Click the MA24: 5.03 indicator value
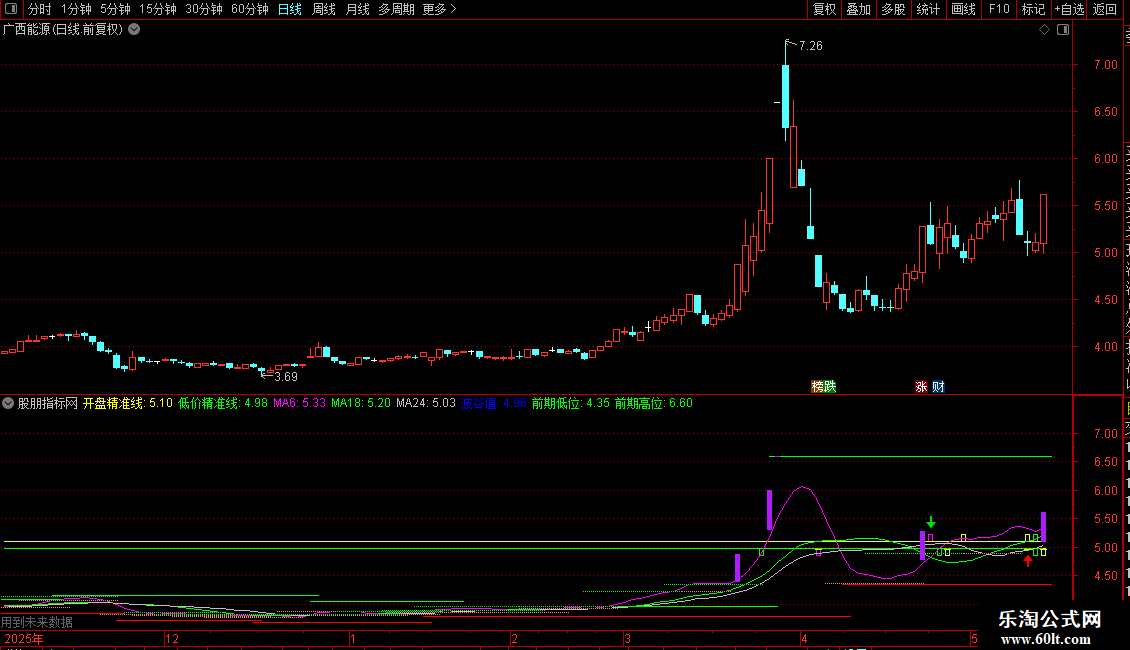The width and height of the screenshot is (1130, 650). coord(426,404)
